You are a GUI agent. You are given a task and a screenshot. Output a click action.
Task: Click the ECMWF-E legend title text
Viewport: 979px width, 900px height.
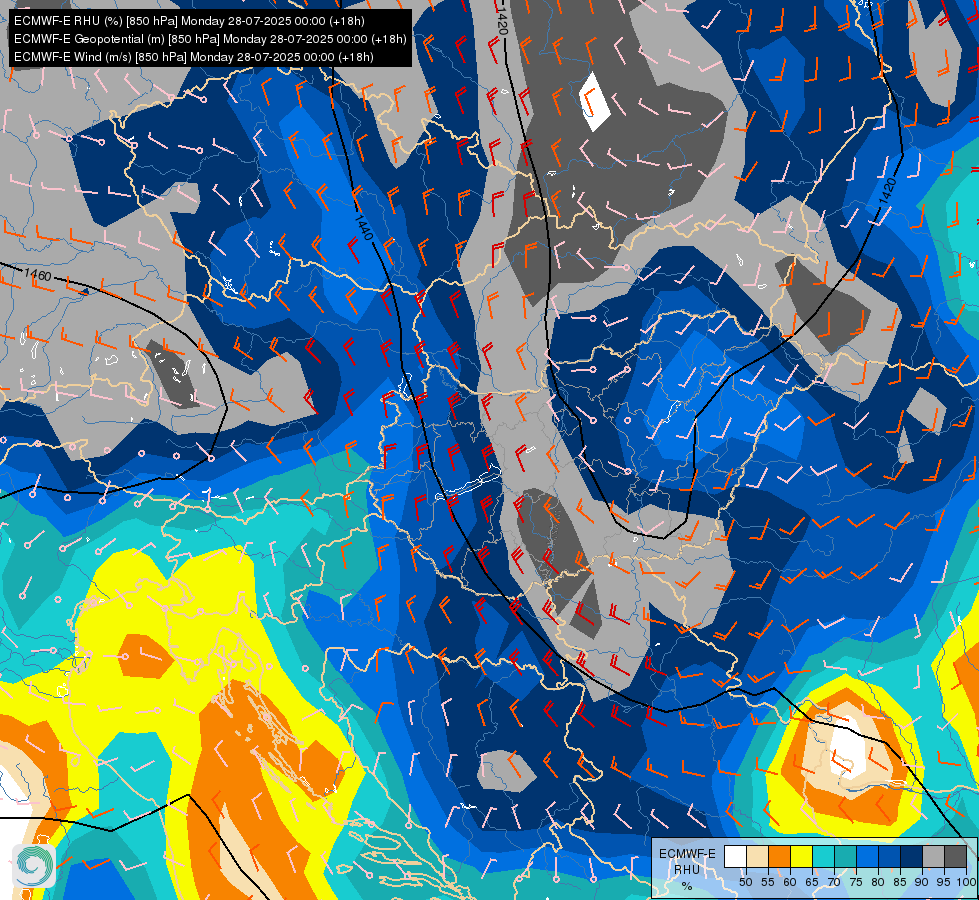pyautogui.click(x=687, y=854)
